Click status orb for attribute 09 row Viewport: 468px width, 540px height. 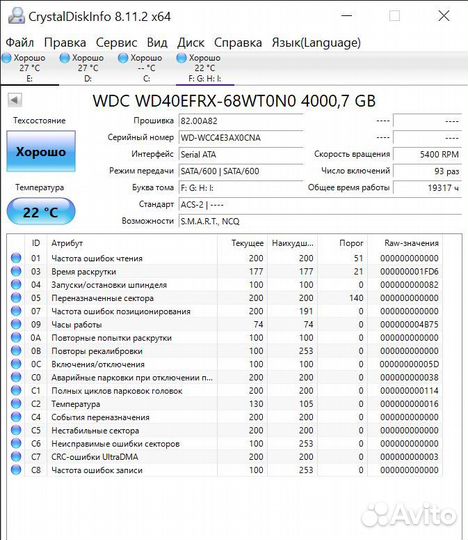pos(16,324)
